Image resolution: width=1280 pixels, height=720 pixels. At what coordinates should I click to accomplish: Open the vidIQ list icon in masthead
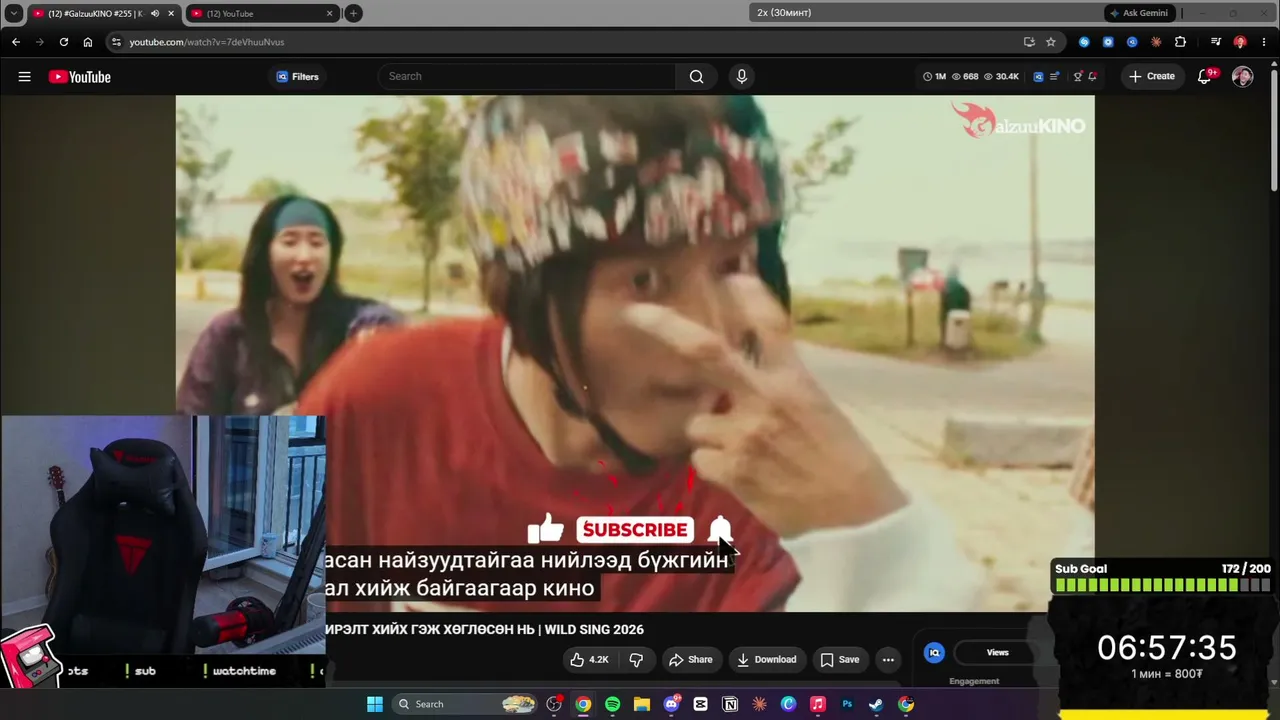pos(1054,77)
